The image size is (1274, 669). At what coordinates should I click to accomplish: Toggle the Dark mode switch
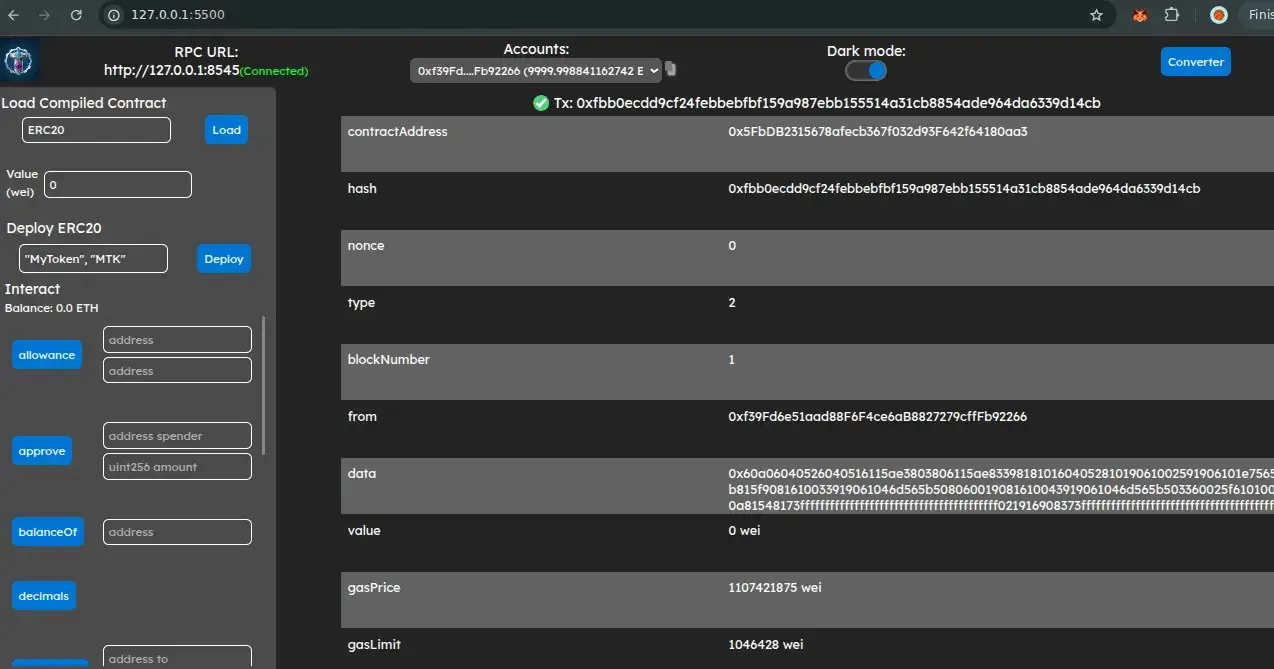click(x=865, y=70)
